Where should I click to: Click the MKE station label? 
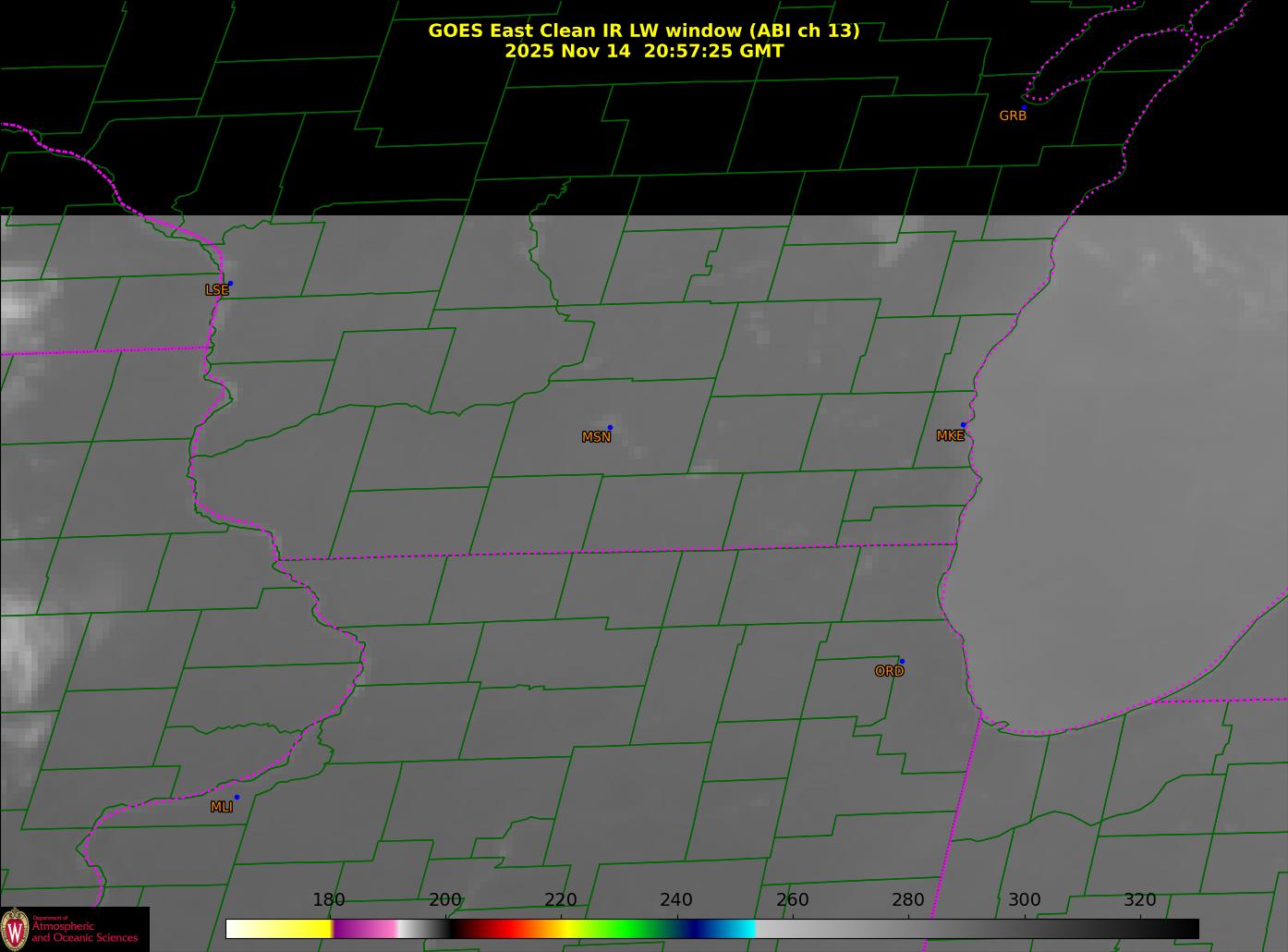950,436
